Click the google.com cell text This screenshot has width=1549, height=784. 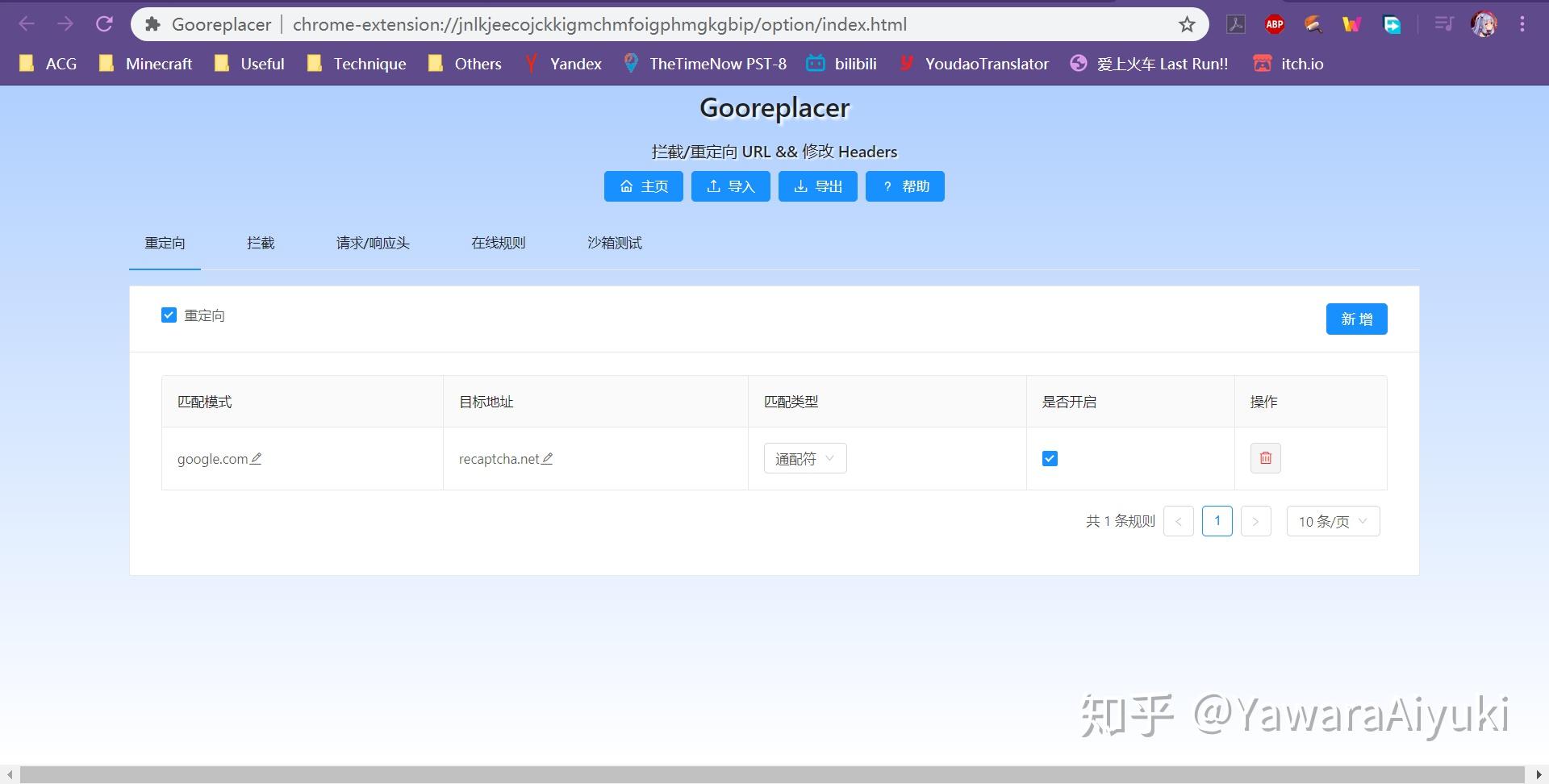[213, 459]
